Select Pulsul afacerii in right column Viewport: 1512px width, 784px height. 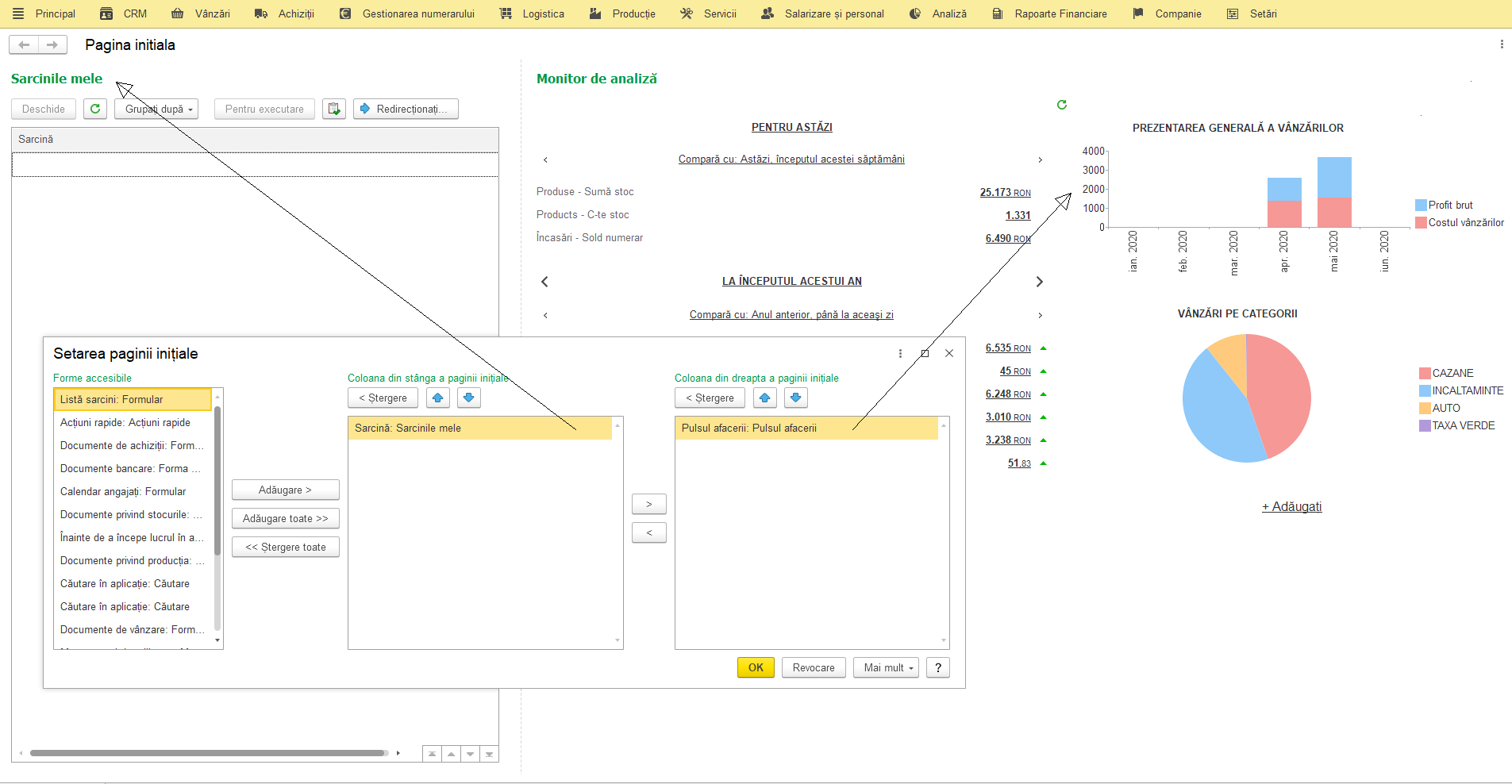click(x=806, y=428)
